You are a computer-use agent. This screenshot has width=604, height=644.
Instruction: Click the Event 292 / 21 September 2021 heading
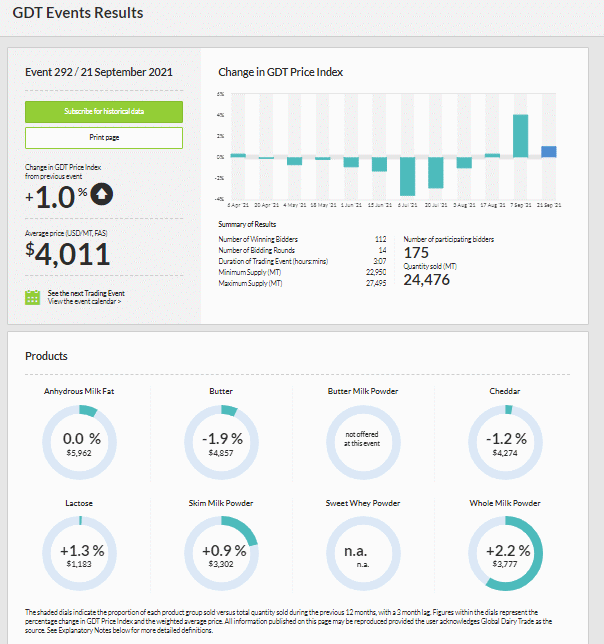(99, 72)
